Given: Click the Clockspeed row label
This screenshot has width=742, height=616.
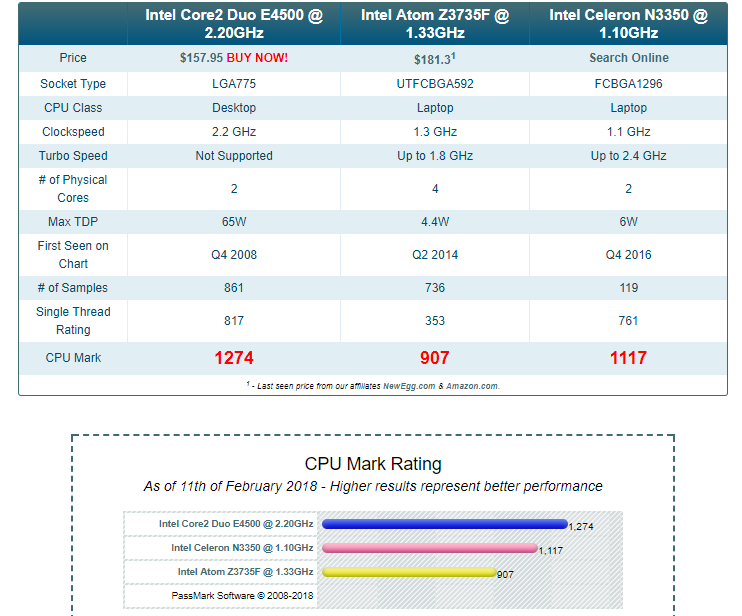Looking at the screenshot, I should pos(73,132).
